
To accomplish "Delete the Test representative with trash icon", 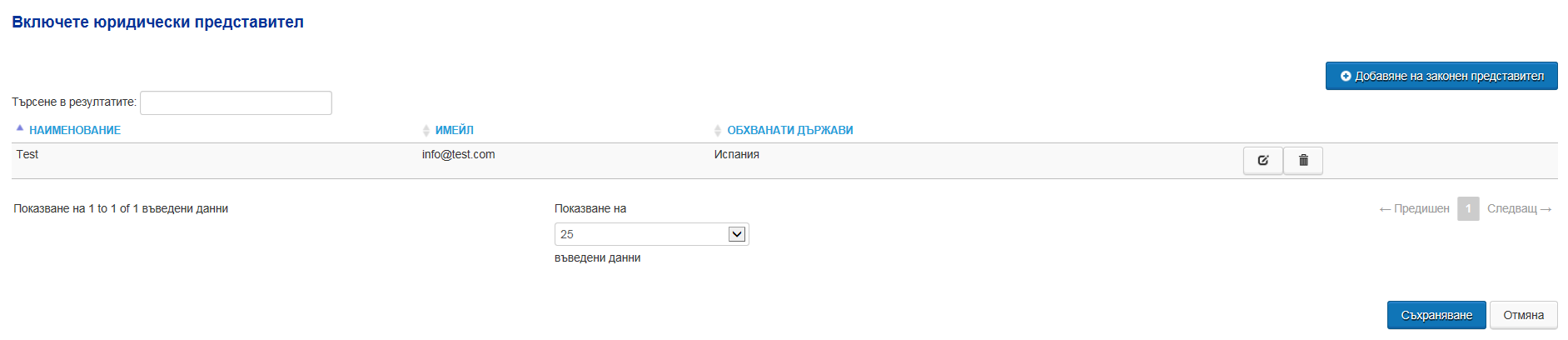I will tap(1303, 160).
